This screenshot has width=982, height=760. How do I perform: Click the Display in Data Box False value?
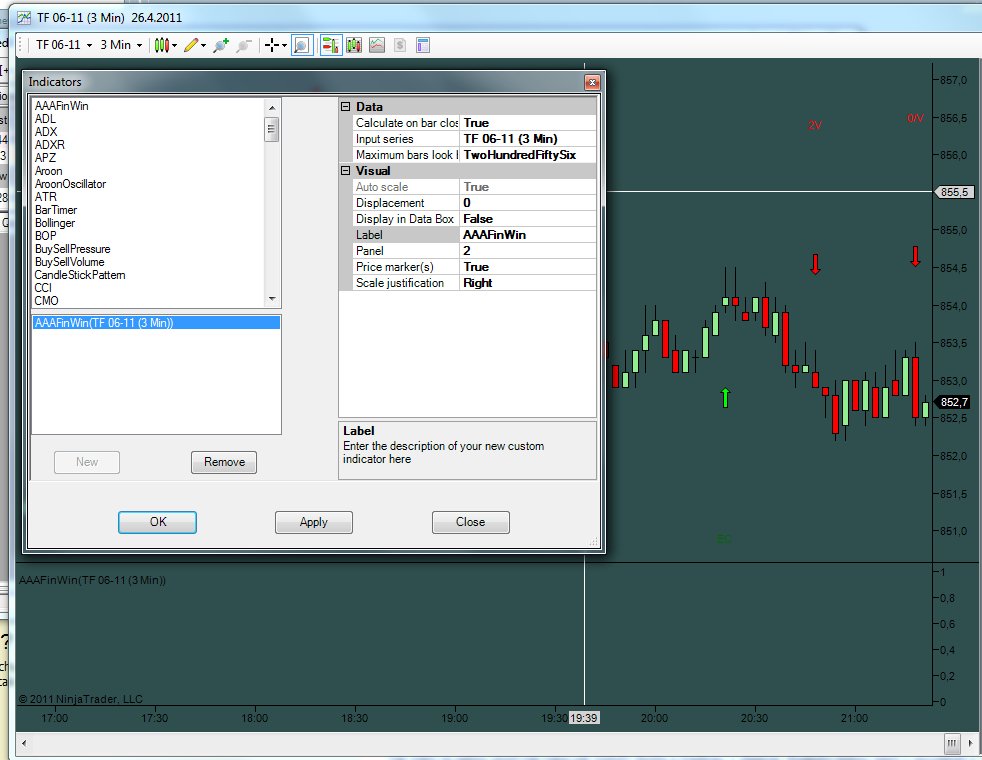coord(528,218)
